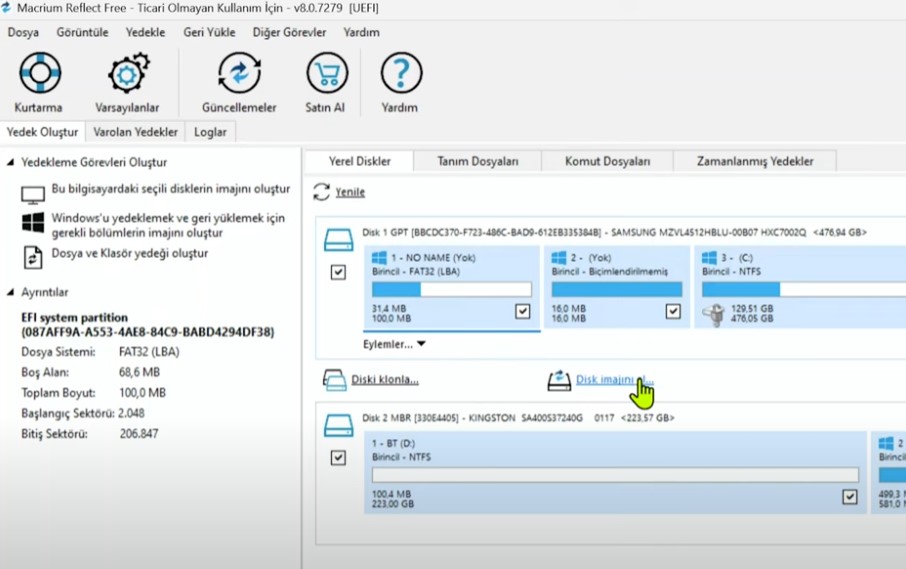Select the Yerel Diskler tab
Image resolution: width=906 pixels, height=569 pixels.
(x=359, y=161)
